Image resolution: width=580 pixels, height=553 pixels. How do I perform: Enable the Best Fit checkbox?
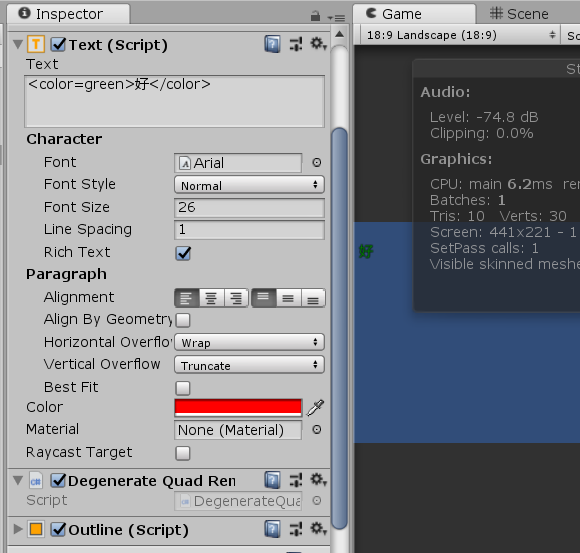coord(183,388)
